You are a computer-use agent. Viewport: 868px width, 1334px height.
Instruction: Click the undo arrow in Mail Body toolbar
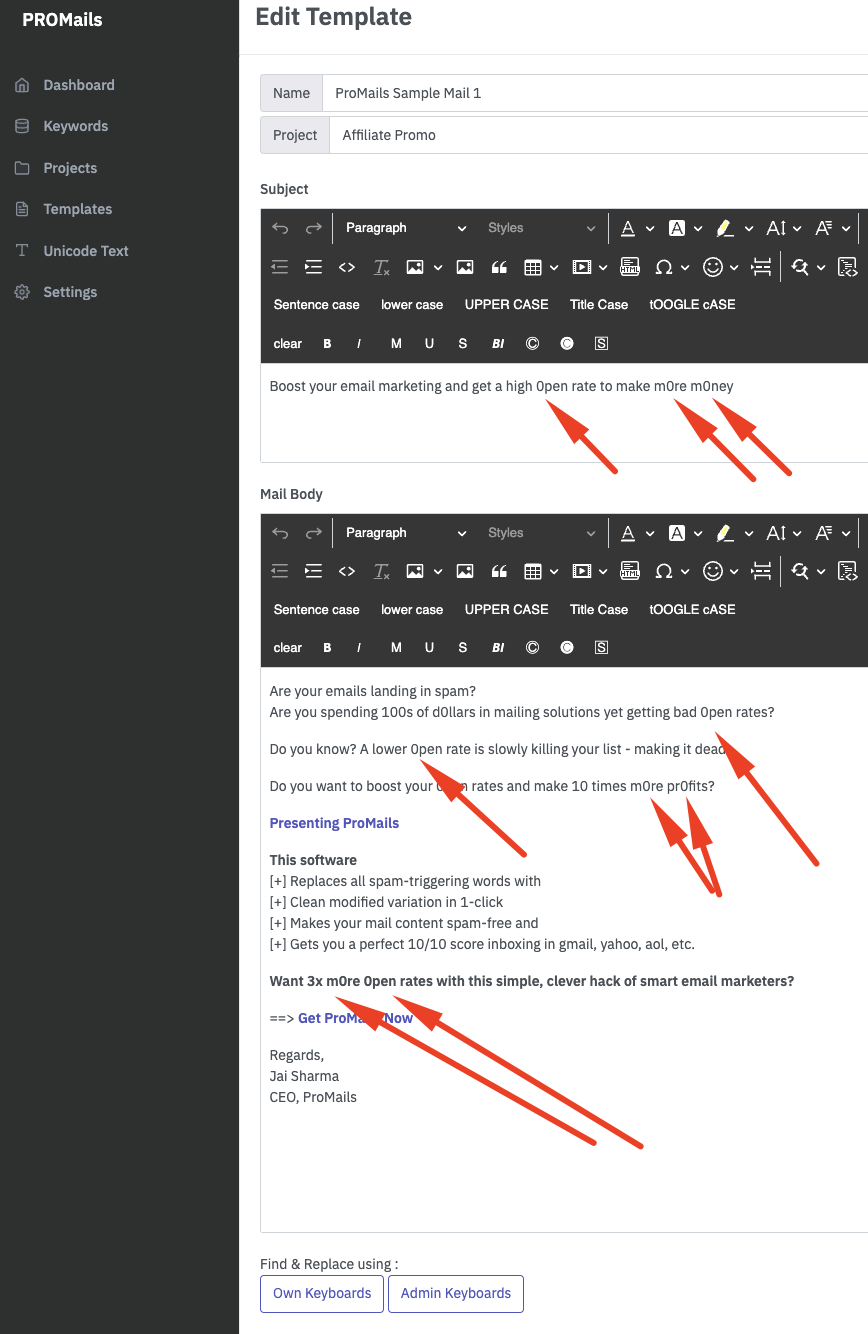tap(280, 533)
